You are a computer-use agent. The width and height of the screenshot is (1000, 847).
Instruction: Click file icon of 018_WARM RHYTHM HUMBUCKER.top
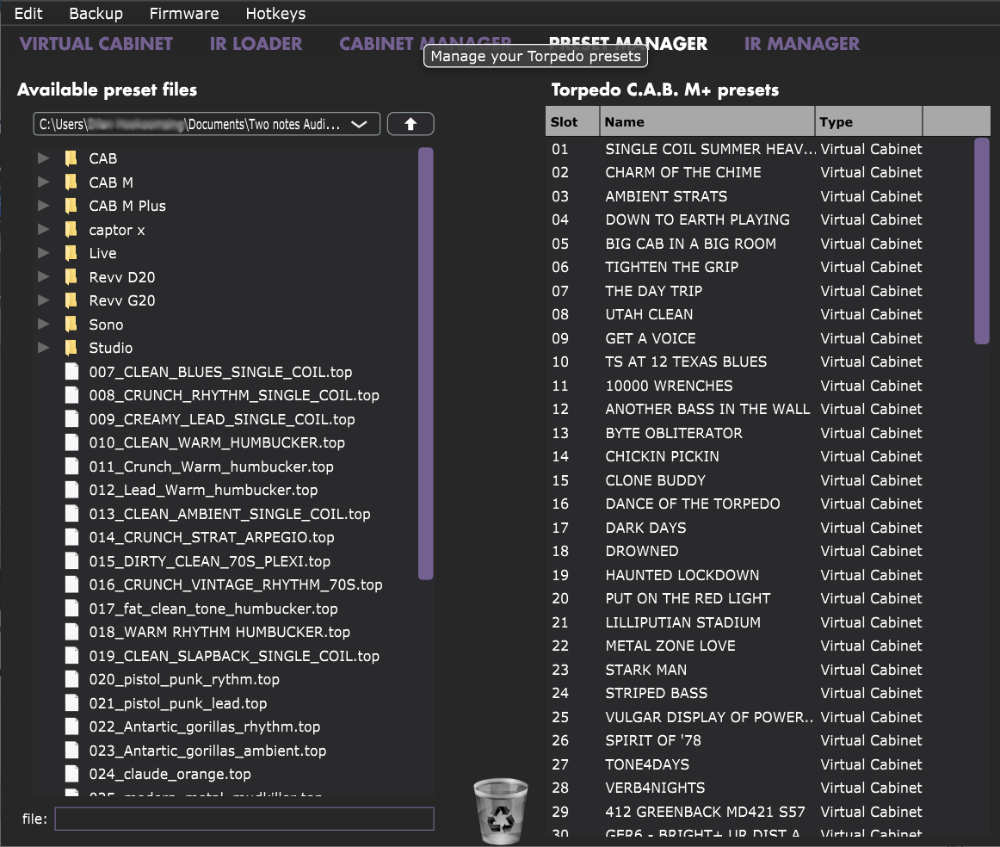[71, 632]
